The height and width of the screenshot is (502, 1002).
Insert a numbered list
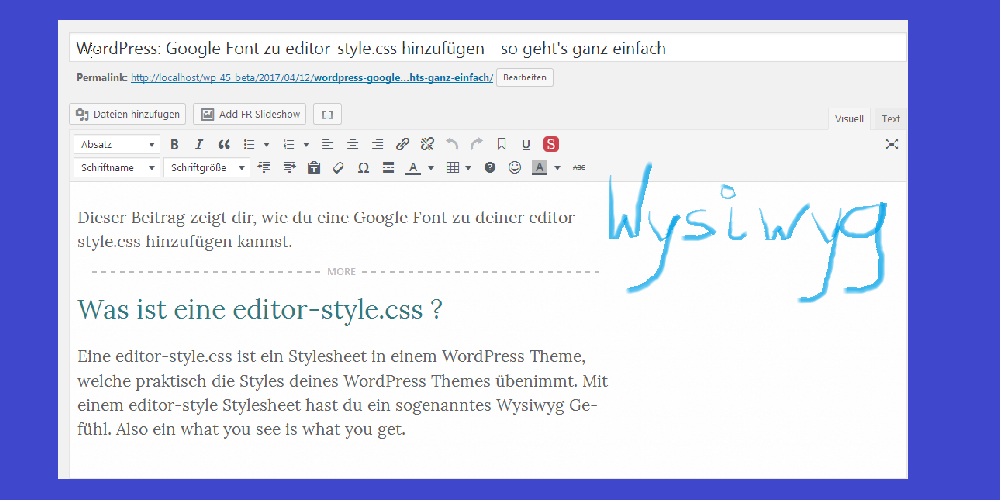289,144
